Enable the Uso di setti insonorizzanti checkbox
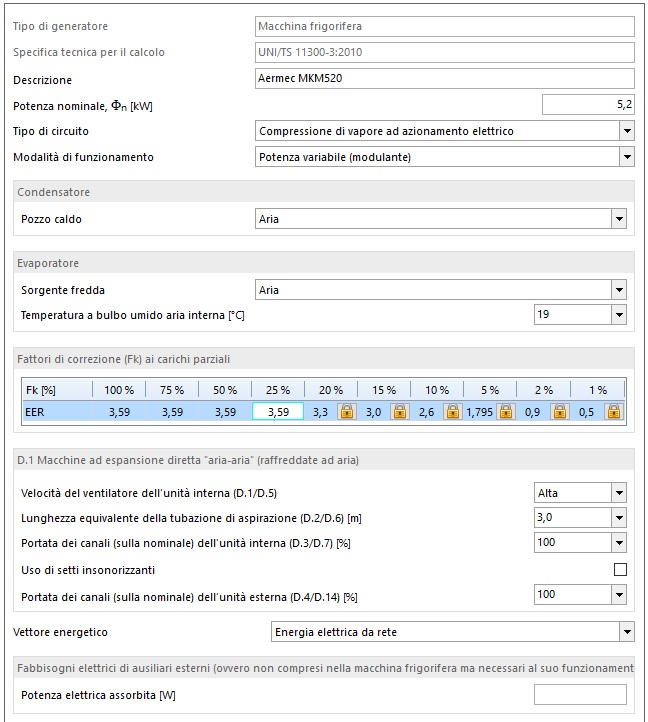Screen dimensions: 648x722 point(620,570)
